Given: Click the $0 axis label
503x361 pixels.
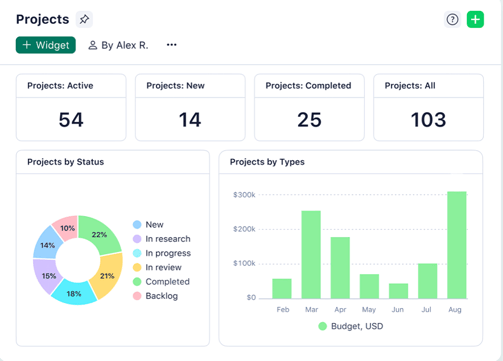Looking at the screenshot, I should click(251, 297).
